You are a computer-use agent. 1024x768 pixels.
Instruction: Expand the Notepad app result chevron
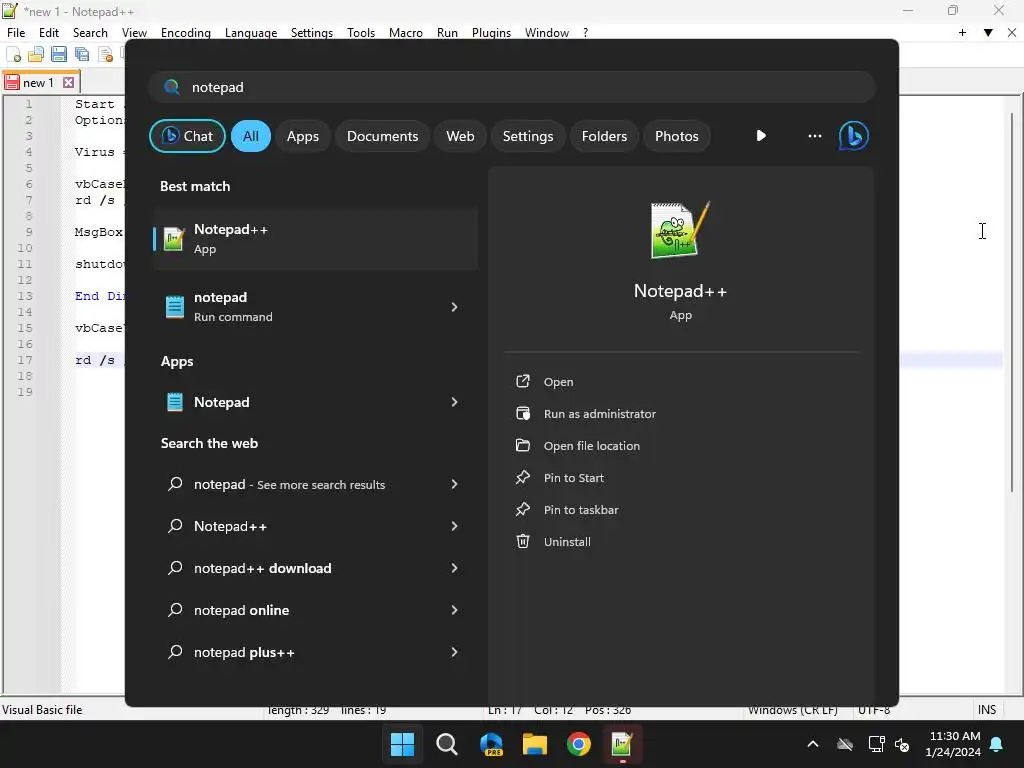pyautogui.click(x=455, y=402)
